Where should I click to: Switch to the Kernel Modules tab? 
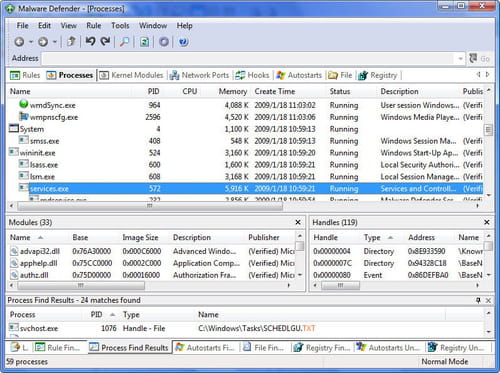(x=131, y=75)
